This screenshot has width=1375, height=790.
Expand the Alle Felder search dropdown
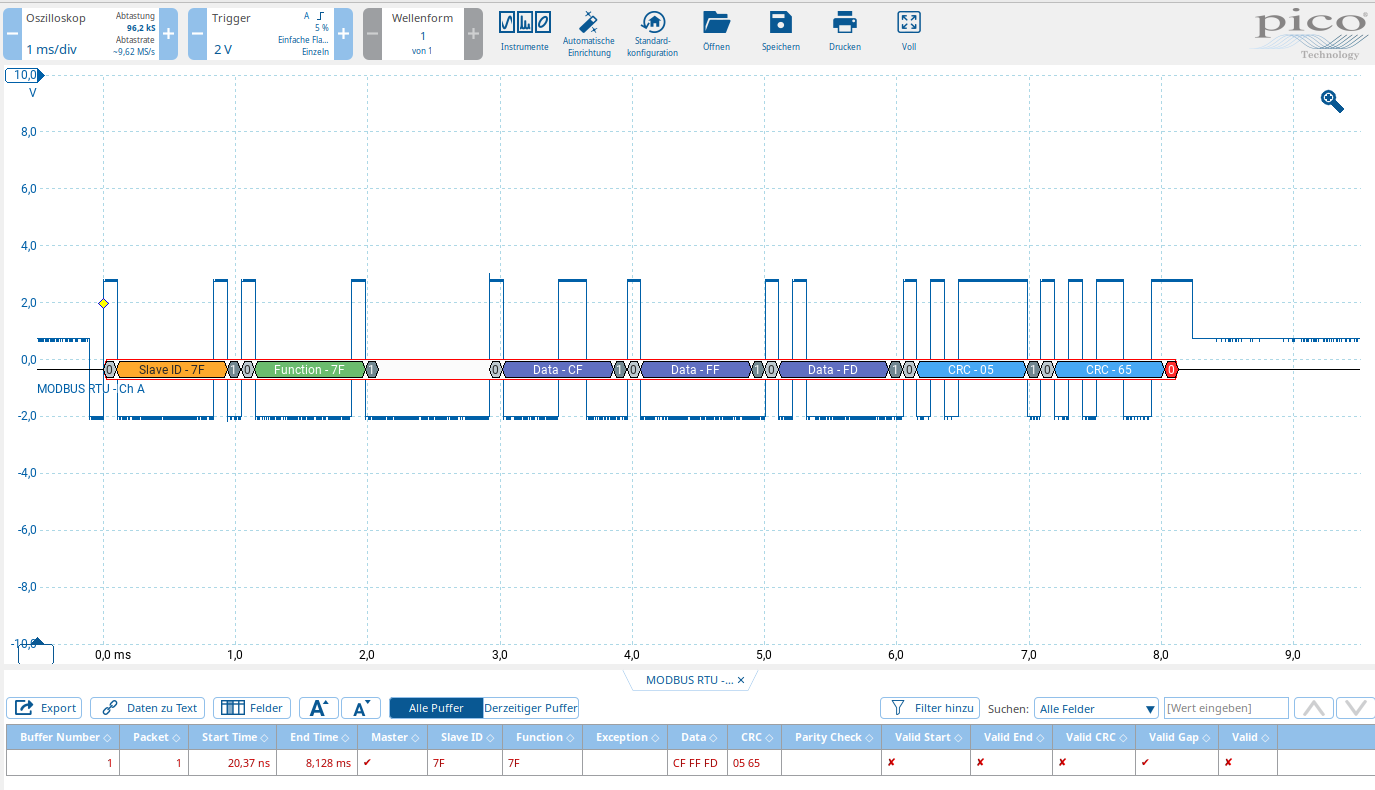[1096, 708]
